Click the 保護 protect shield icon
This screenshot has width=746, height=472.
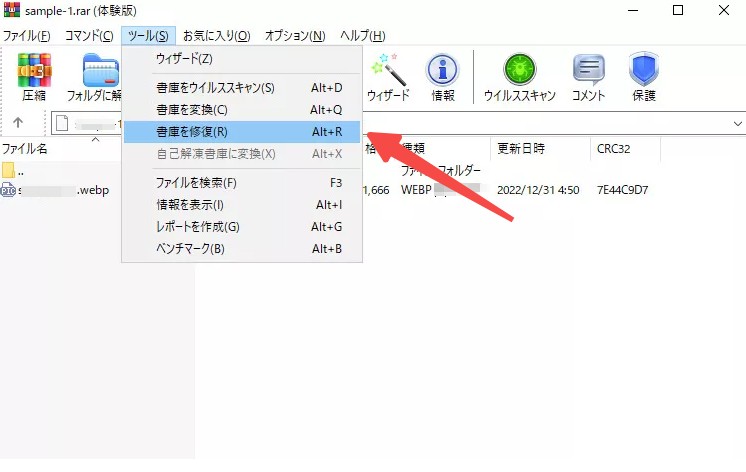click(x=643, y=77)
